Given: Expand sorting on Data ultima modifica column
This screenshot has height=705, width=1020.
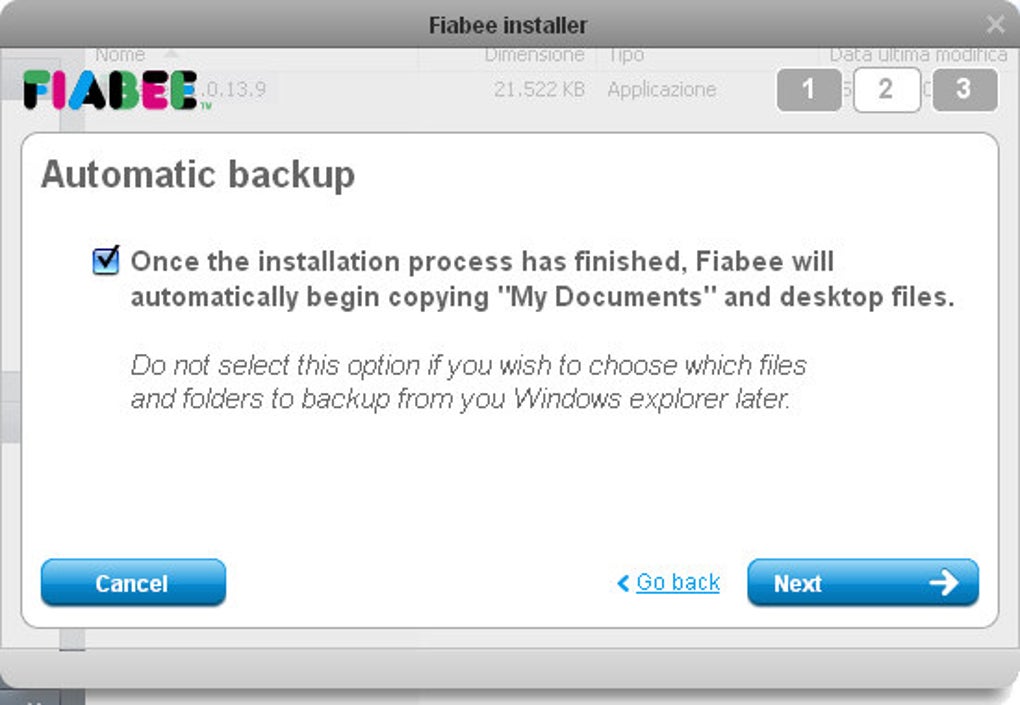Looking at the screenshot, I should (917, 55).
